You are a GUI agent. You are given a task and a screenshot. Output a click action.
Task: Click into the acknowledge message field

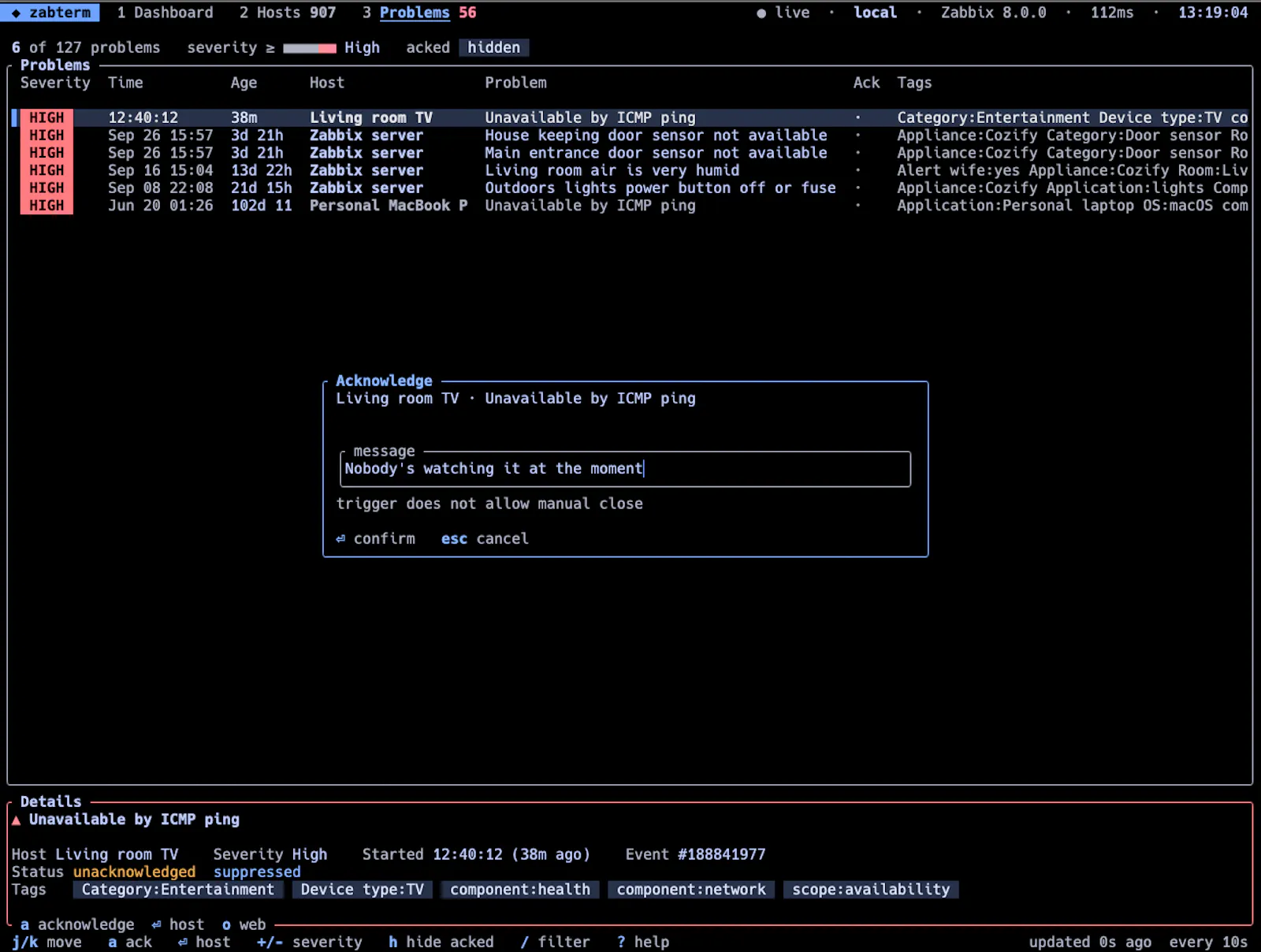point(626,469)
